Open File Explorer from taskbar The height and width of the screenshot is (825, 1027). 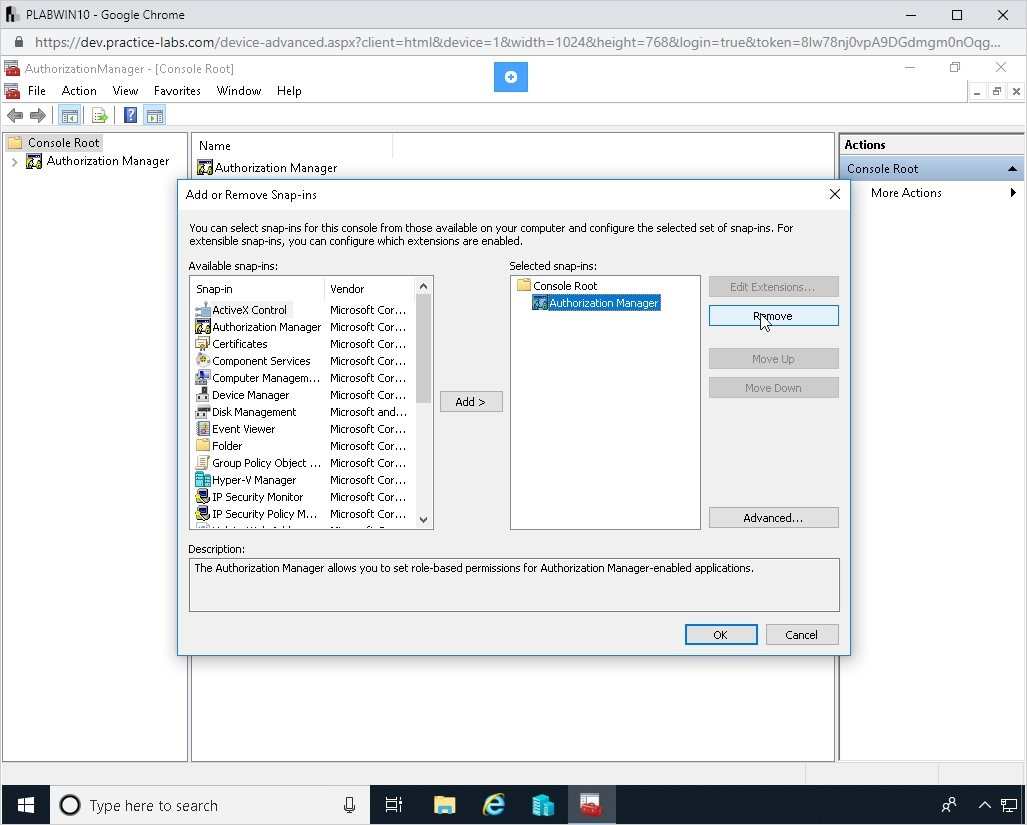(x=444, y=805)
